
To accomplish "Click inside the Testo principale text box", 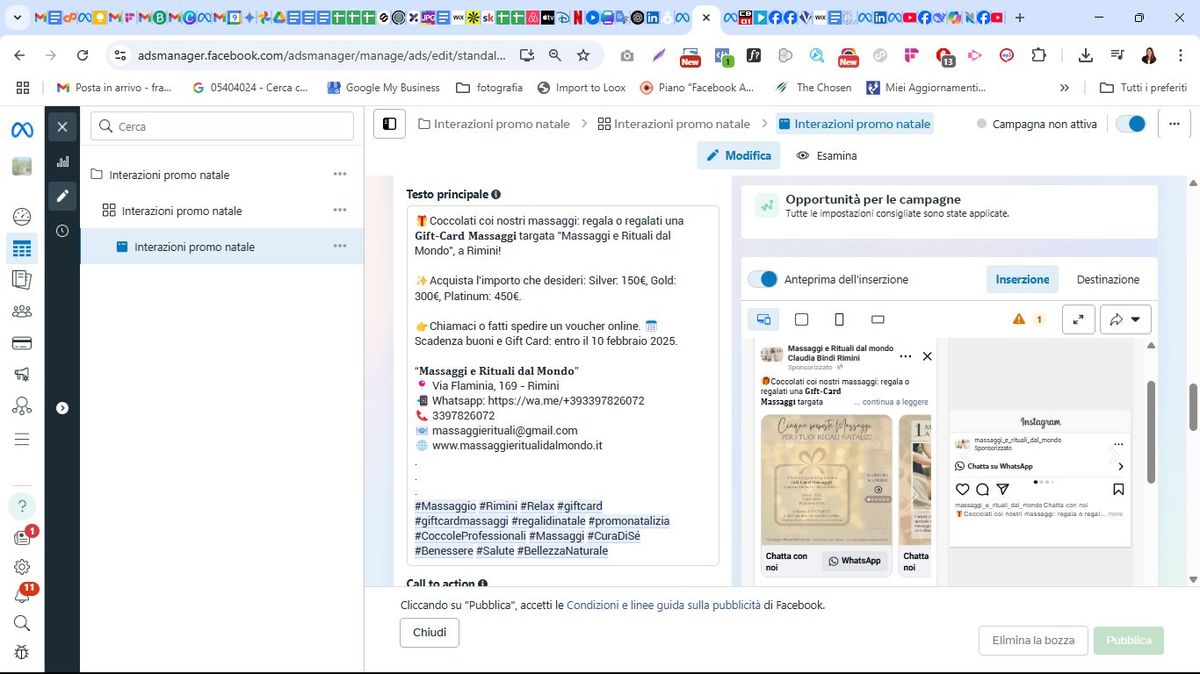I will click(x=563, y=385).
